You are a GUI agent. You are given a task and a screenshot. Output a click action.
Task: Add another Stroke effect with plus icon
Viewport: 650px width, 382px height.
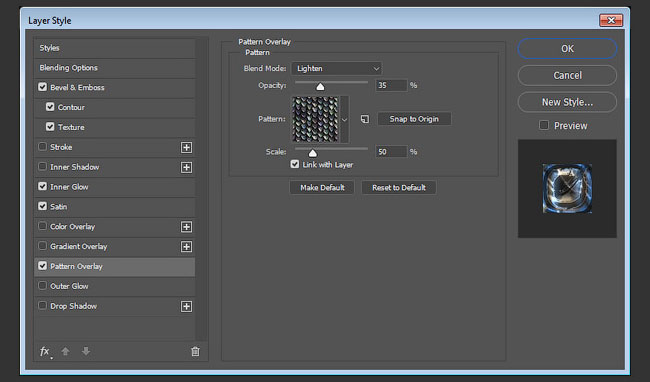(x=187, y=147)
